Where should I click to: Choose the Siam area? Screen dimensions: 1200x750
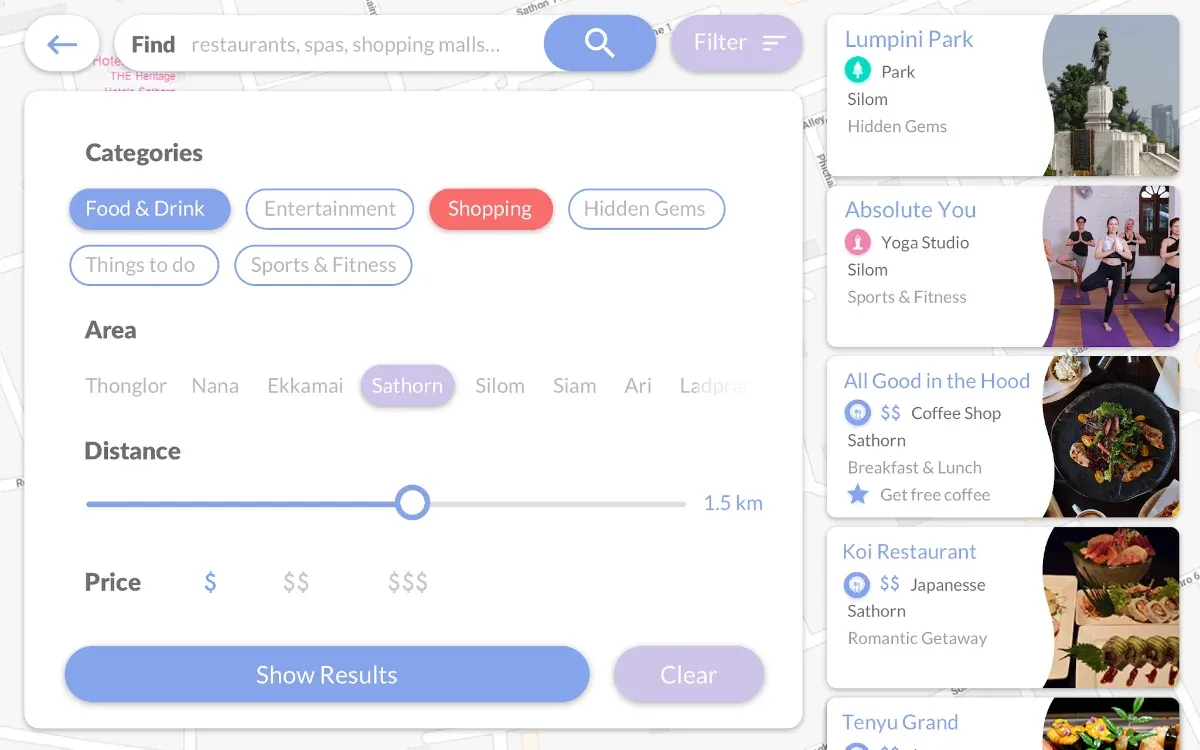pos(574,386)
